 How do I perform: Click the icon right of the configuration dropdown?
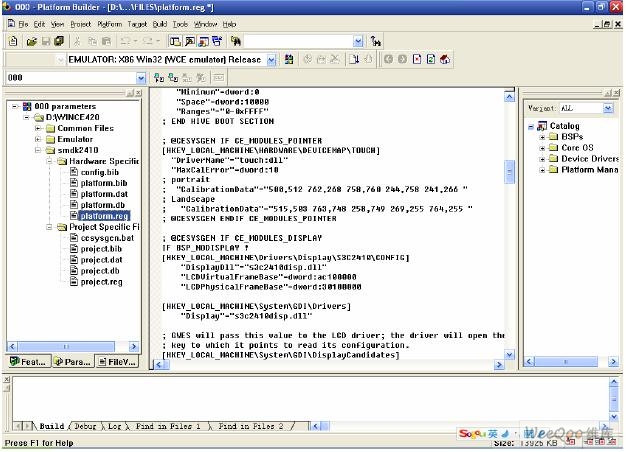click(289, 59)
